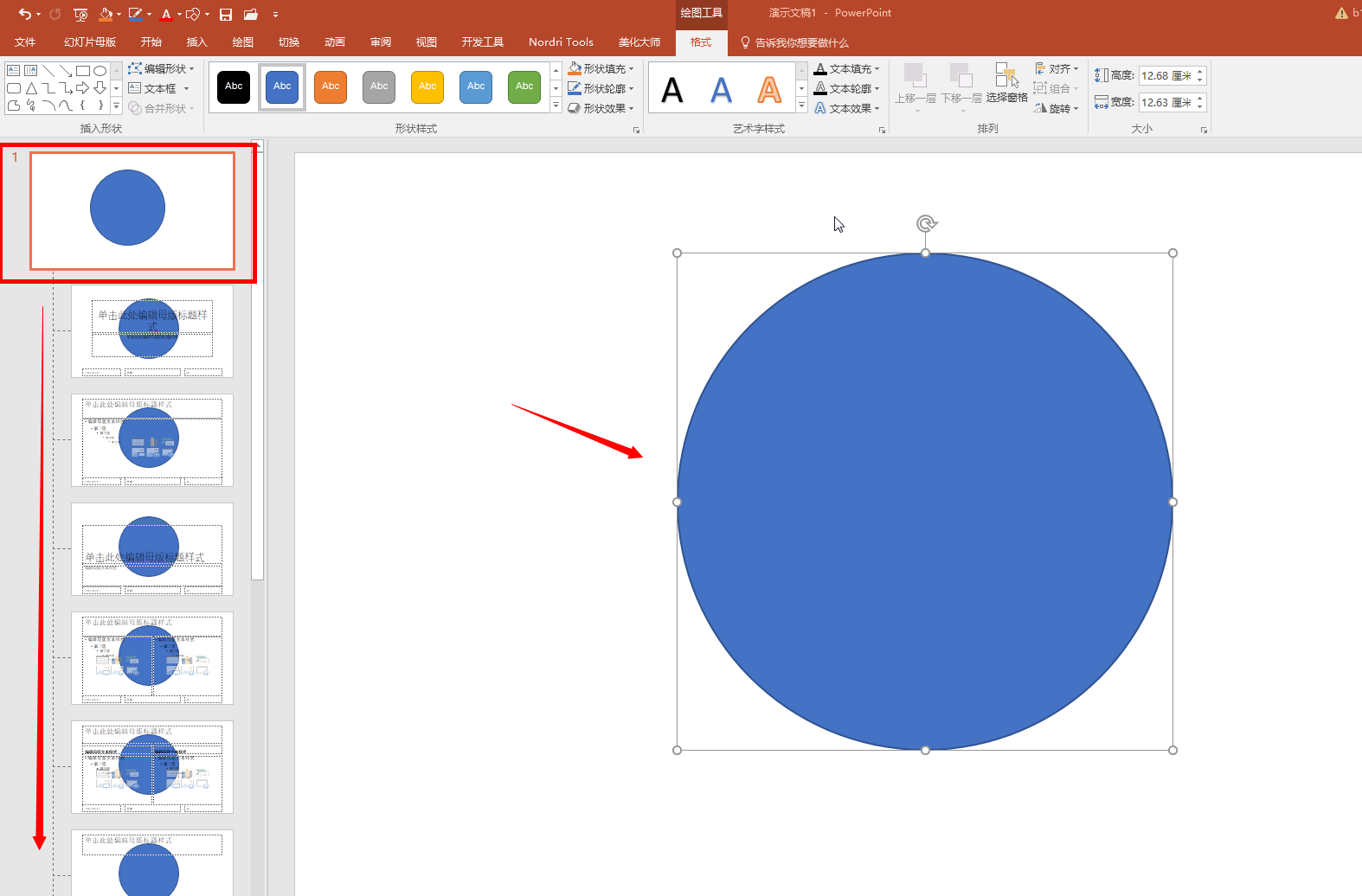Open 文本框 (Text Box) dropdown
Screen dimensions: 1362x896
(x=159, y=88)
